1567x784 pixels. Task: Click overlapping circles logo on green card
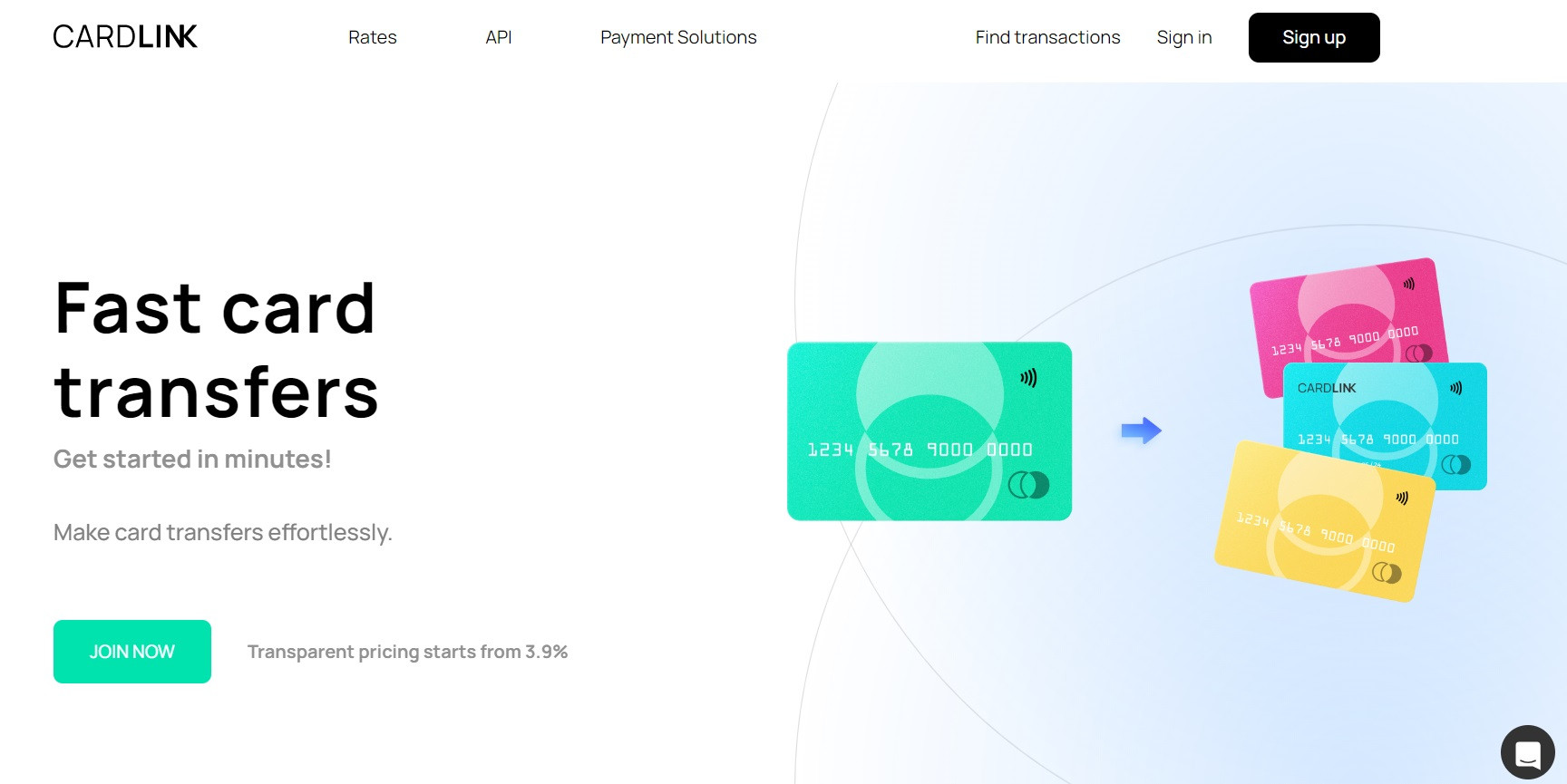pos(1028,485)
